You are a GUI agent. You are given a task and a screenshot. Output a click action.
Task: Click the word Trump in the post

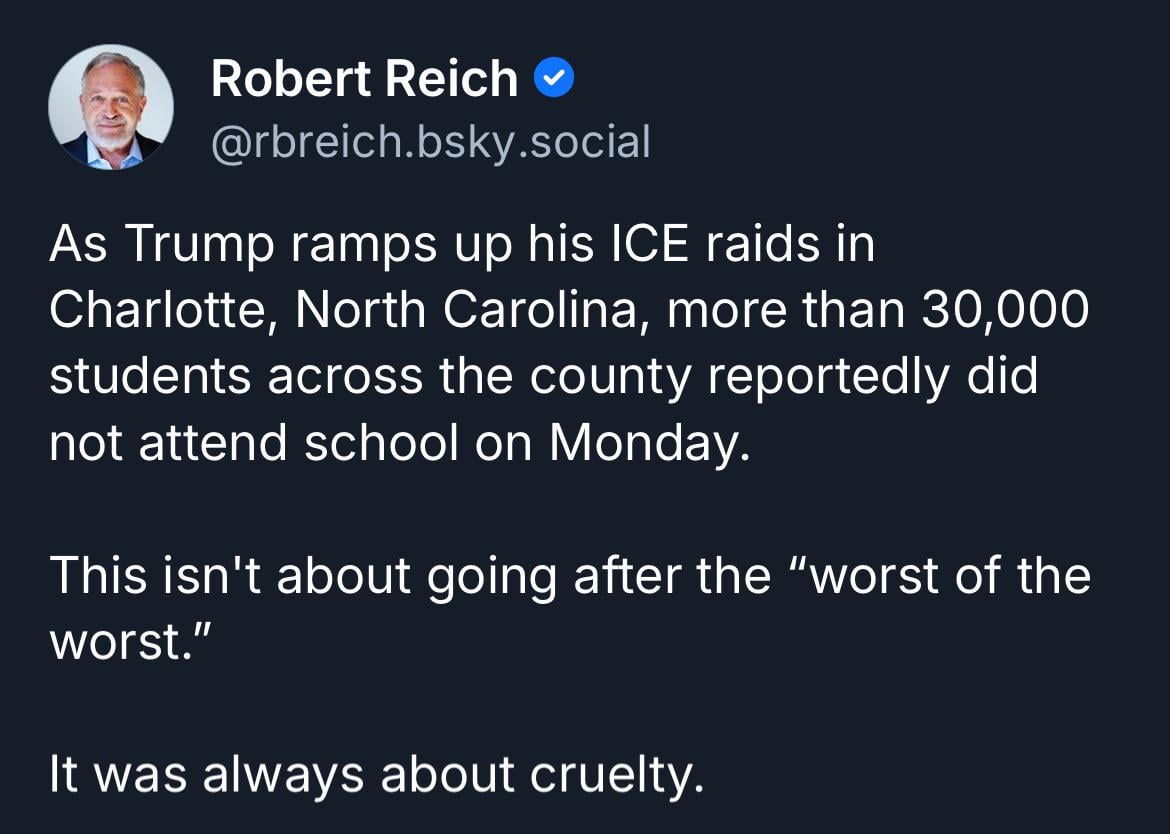(198, 245)
